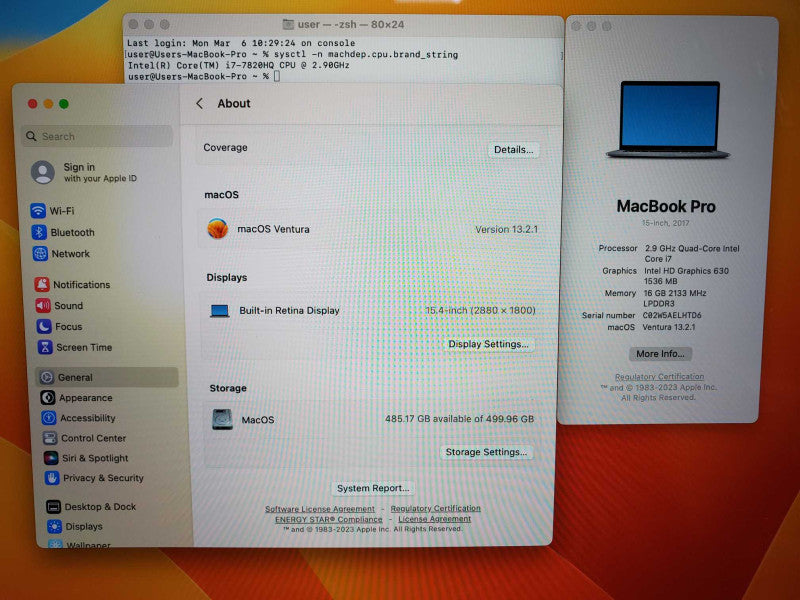Click the Wi-Fi icon in sidebar
The height and width of the screenshot is (600, 800).
click(x=38, y=210)
